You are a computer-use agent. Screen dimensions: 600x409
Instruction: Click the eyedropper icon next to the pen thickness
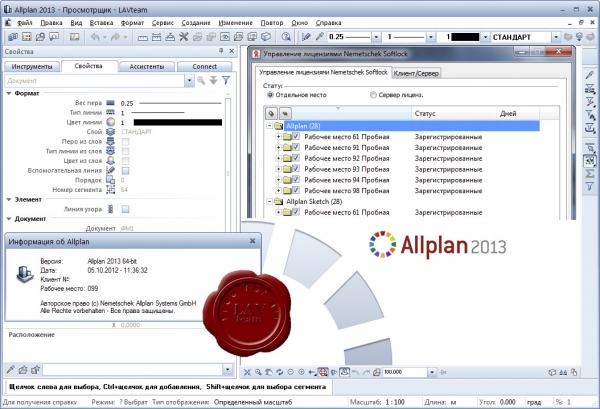(319, 37)
